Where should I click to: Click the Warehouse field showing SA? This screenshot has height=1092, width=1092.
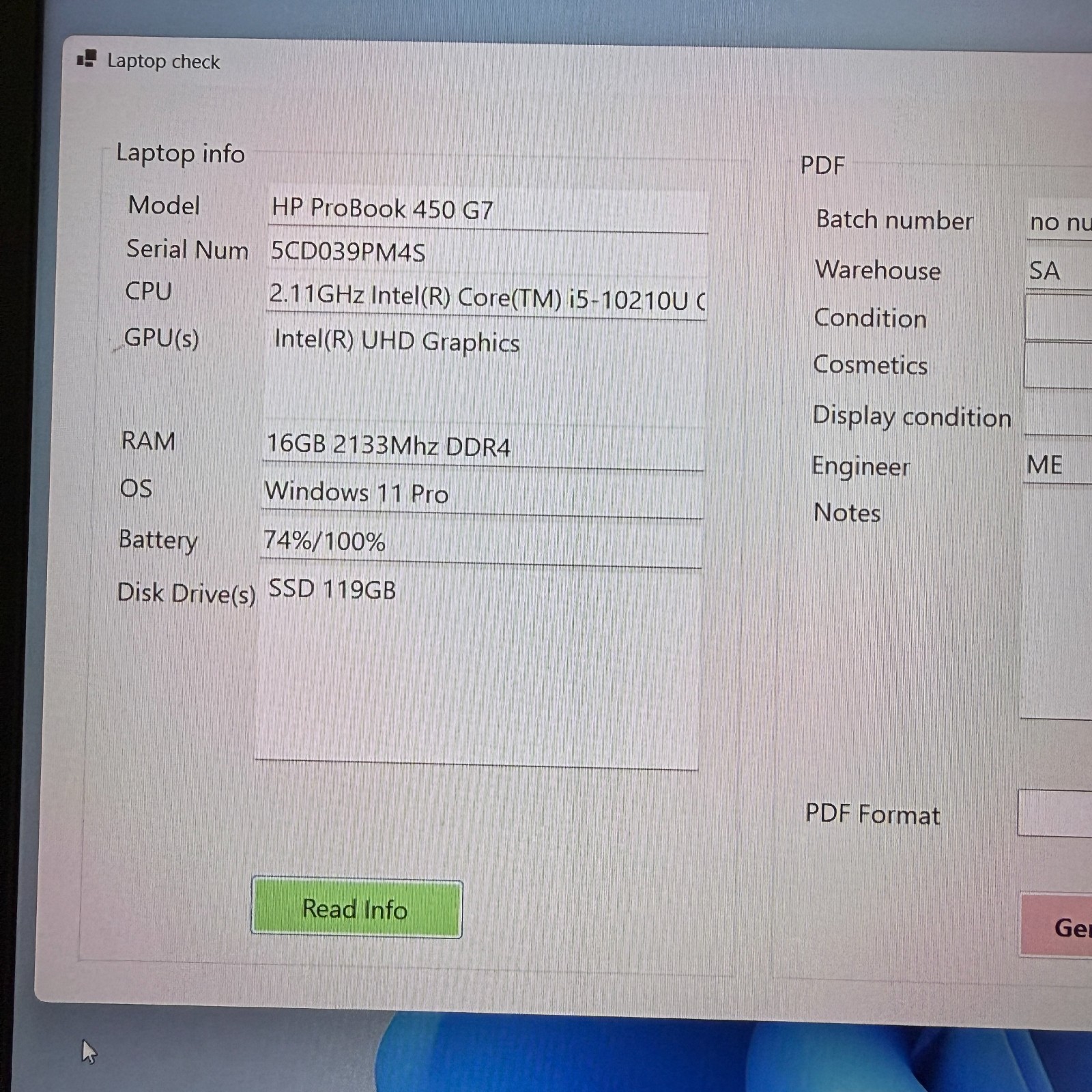point(1059,271)
